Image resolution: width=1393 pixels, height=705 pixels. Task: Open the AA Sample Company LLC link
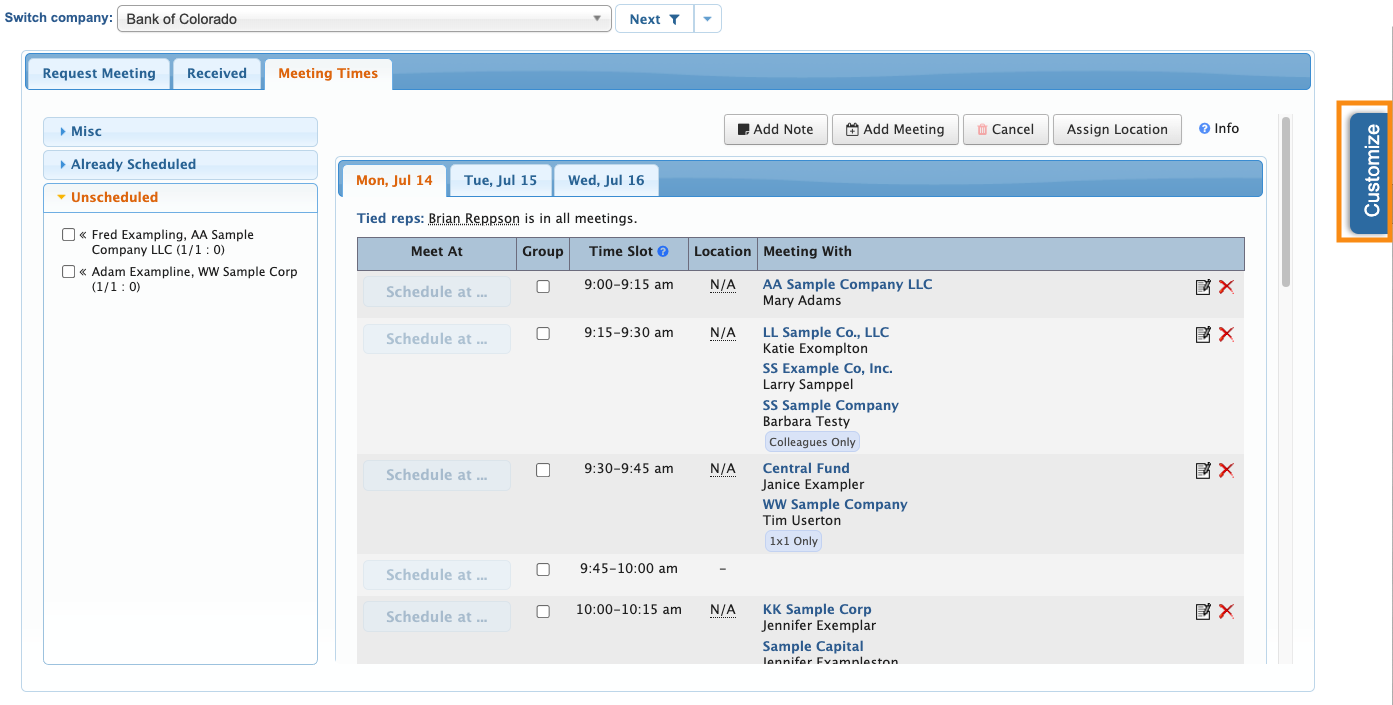847,284
